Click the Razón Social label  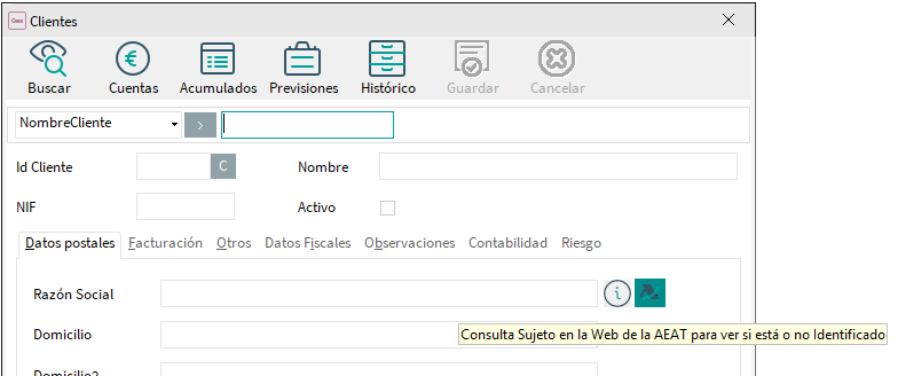click(x=74, y=294)
